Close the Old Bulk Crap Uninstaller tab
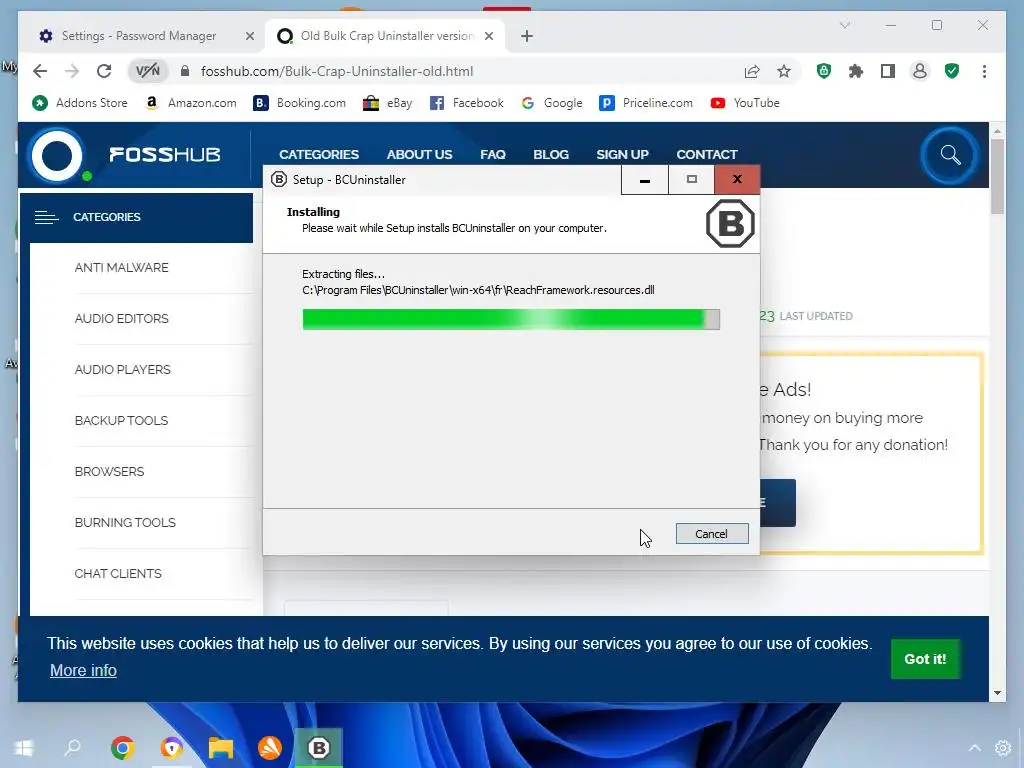Viewport: 1024px width, 768px height. [x=488, y=36]
